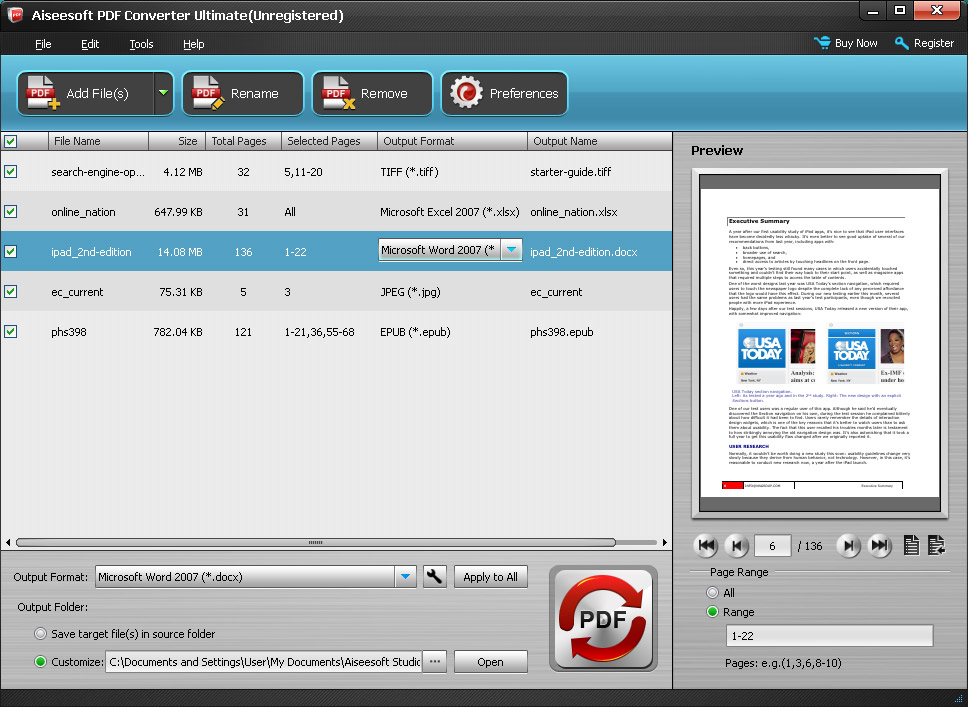
Task: Toggle the select-all checkbox in header
Action: point(12,141)
